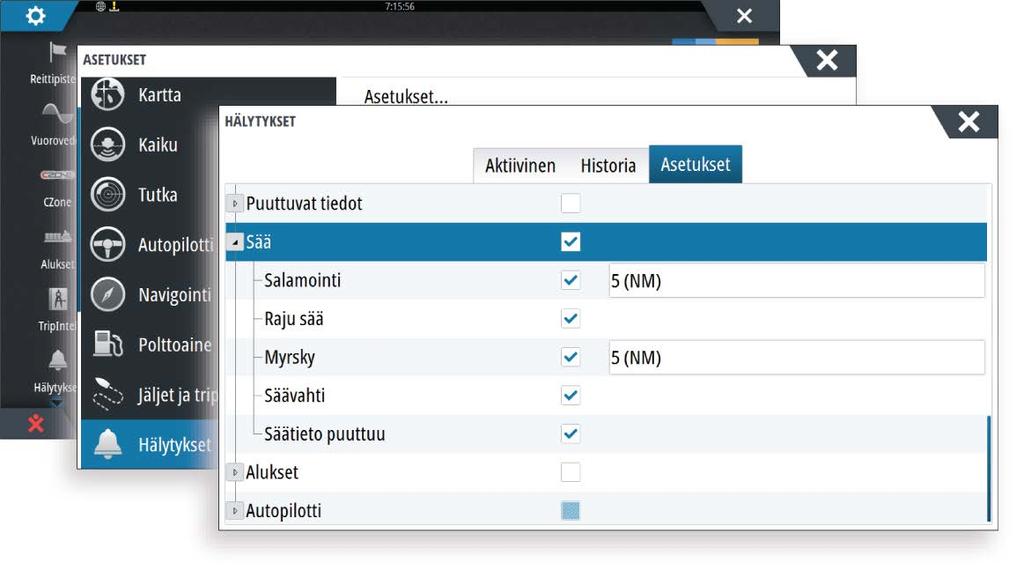Screen dimensions: 1024x578
Task: Open Asetukset... entry in settings pane
Action: pyautogui.click(x=406, y=97)
